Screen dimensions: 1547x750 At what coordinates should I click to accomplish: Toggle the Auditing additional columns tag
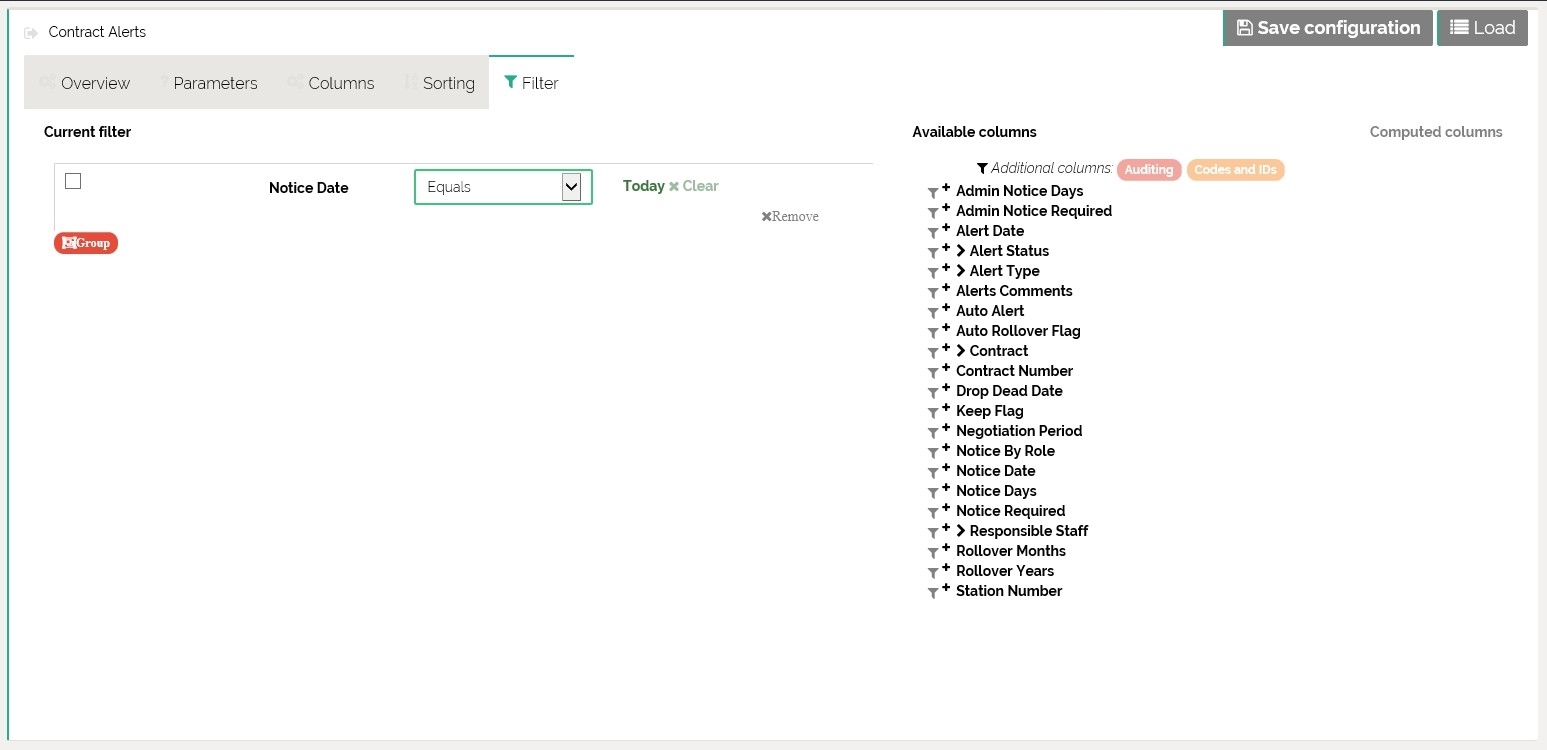pyautogui.click(x=1149, y=170)
